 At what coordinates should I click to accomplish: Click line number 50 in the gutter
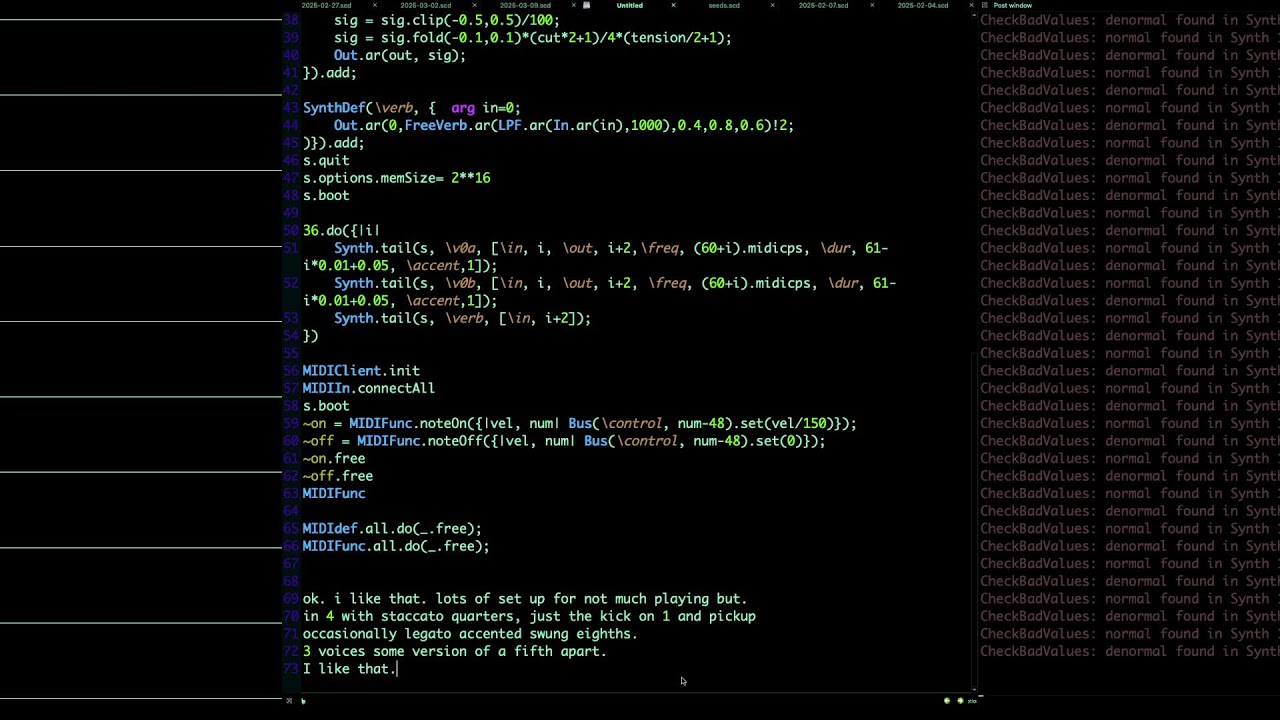(292, 230)
